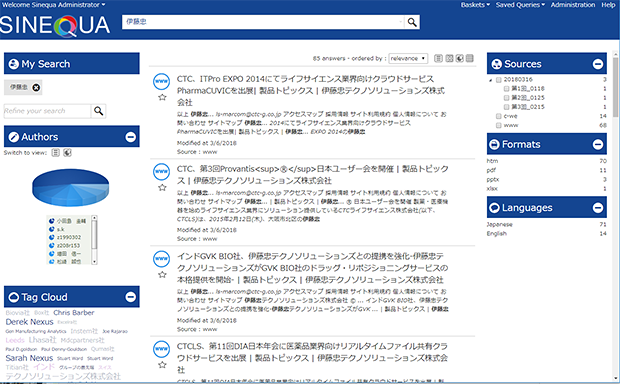
Task: Switch results to grid view icon
Action: [x=449, y=59]
